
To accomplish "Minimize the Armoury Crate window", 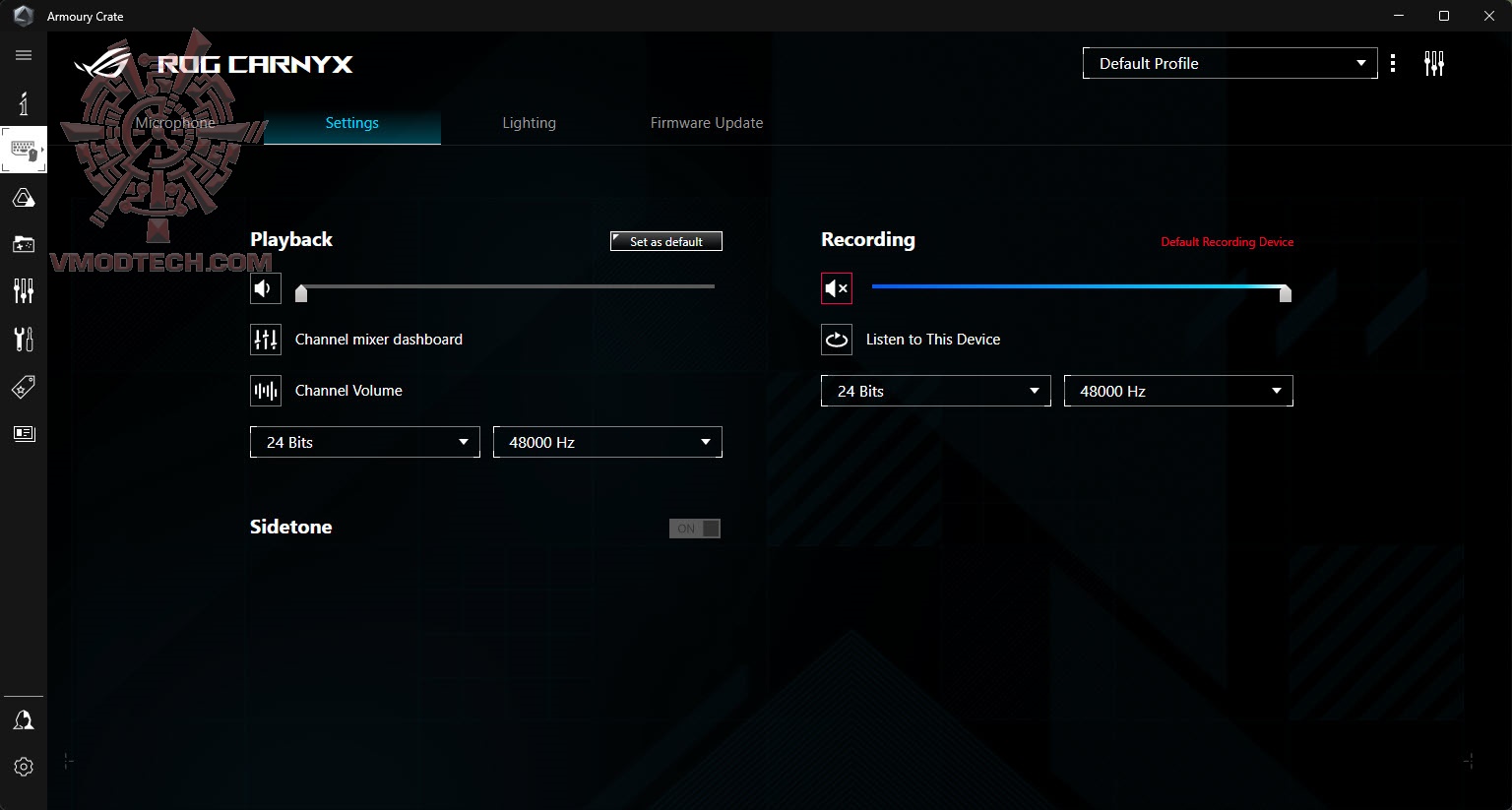I will click(1399, 16).
